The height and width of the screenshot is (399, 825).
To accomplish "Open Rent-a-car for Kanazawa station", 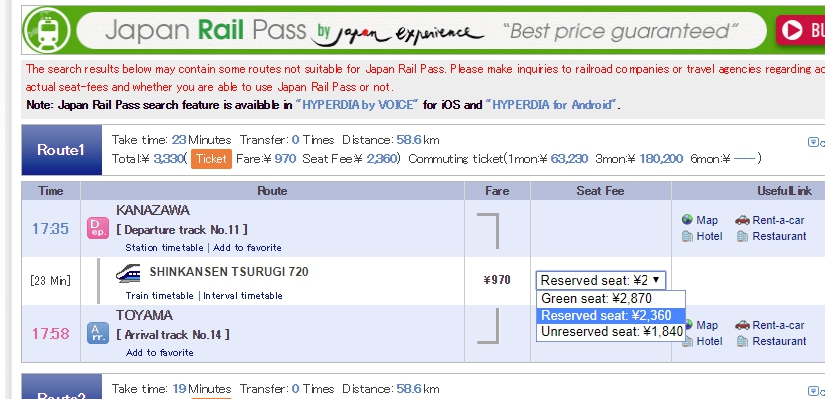I will point(770,220).
